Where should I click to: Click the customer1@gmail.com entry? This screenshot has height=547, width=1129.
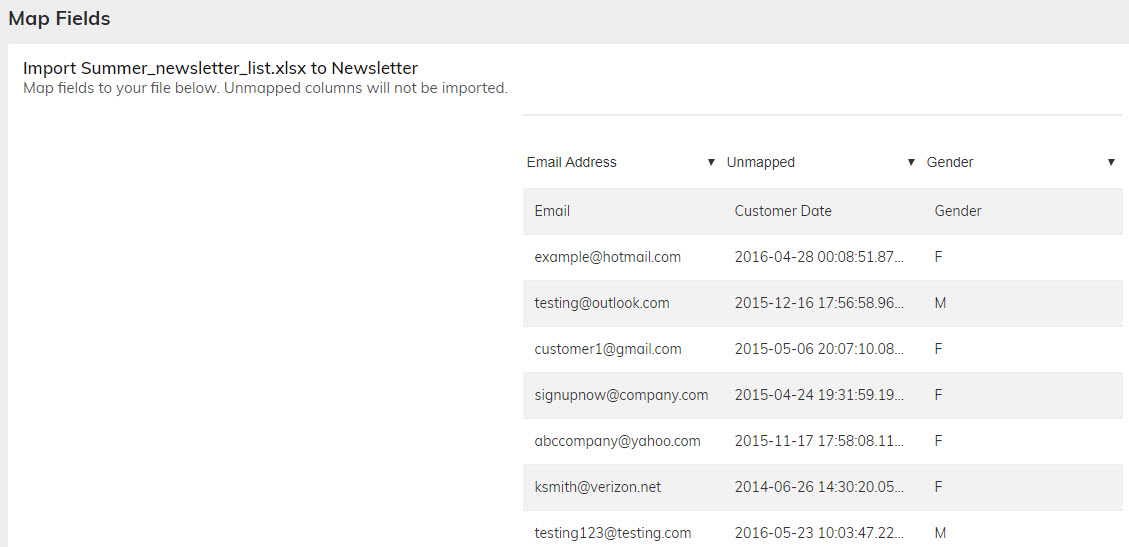[x=608, y=349]
